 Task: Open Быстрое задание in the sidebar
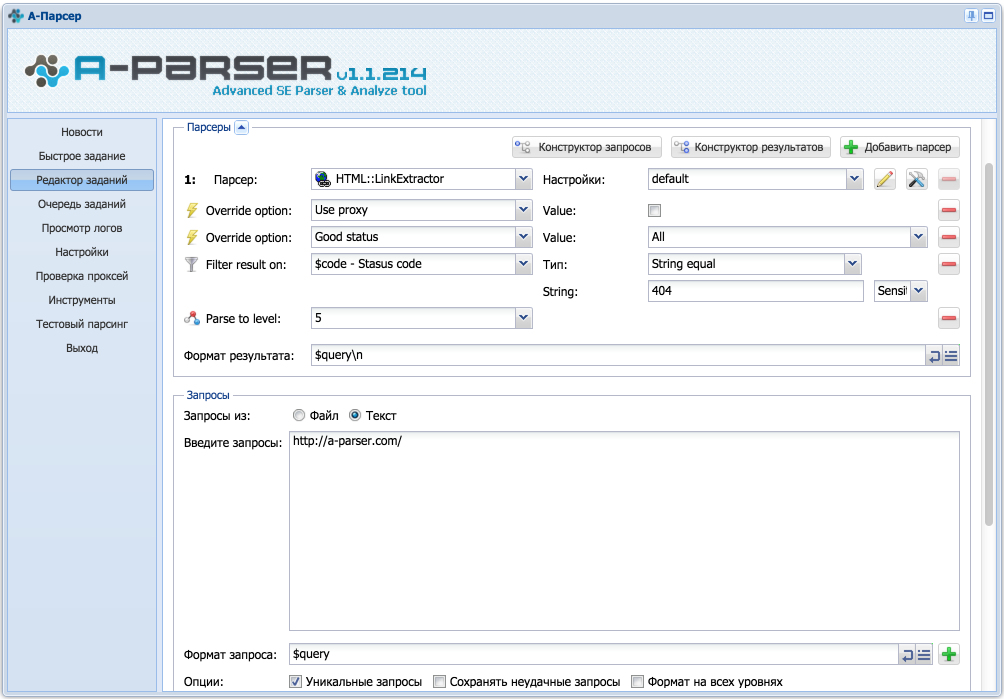(82, 156)
